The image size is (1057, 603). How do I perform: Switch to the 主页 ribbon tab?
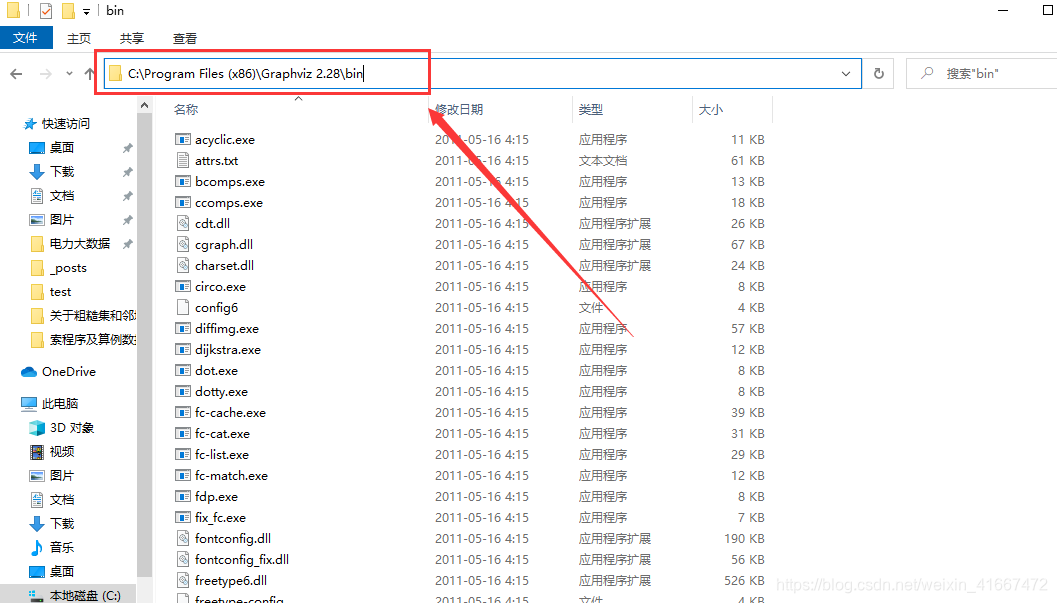(x=79, y=38)
